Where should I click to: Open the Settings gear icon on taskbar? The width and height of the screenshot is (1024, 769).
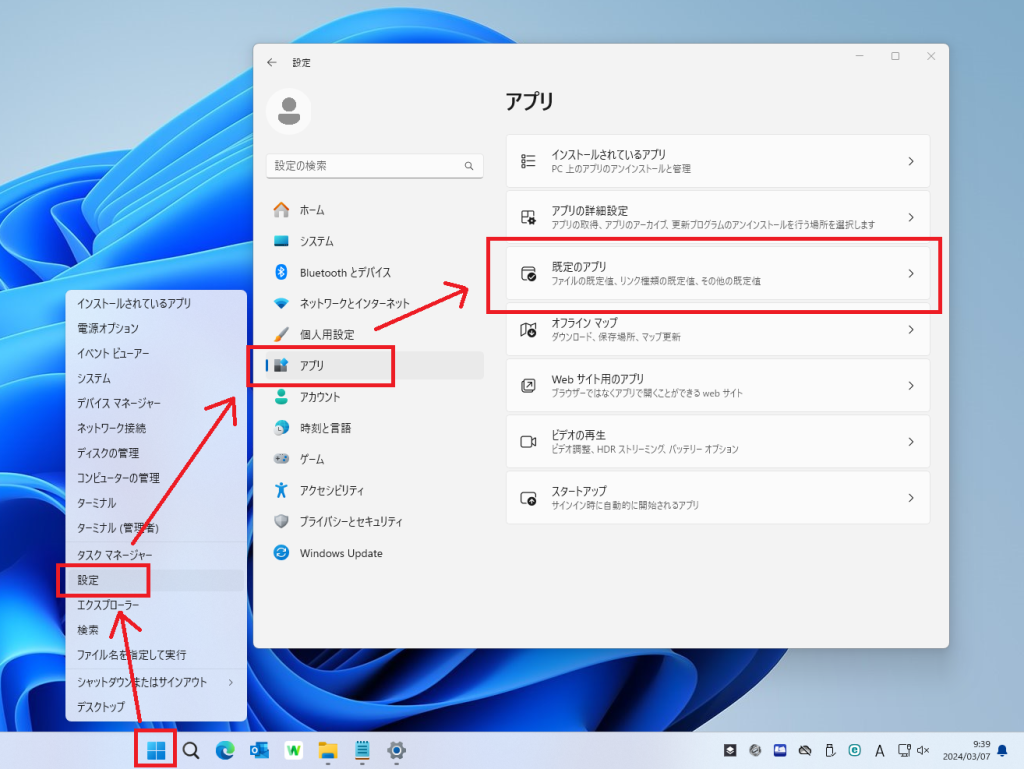[396, 751]
